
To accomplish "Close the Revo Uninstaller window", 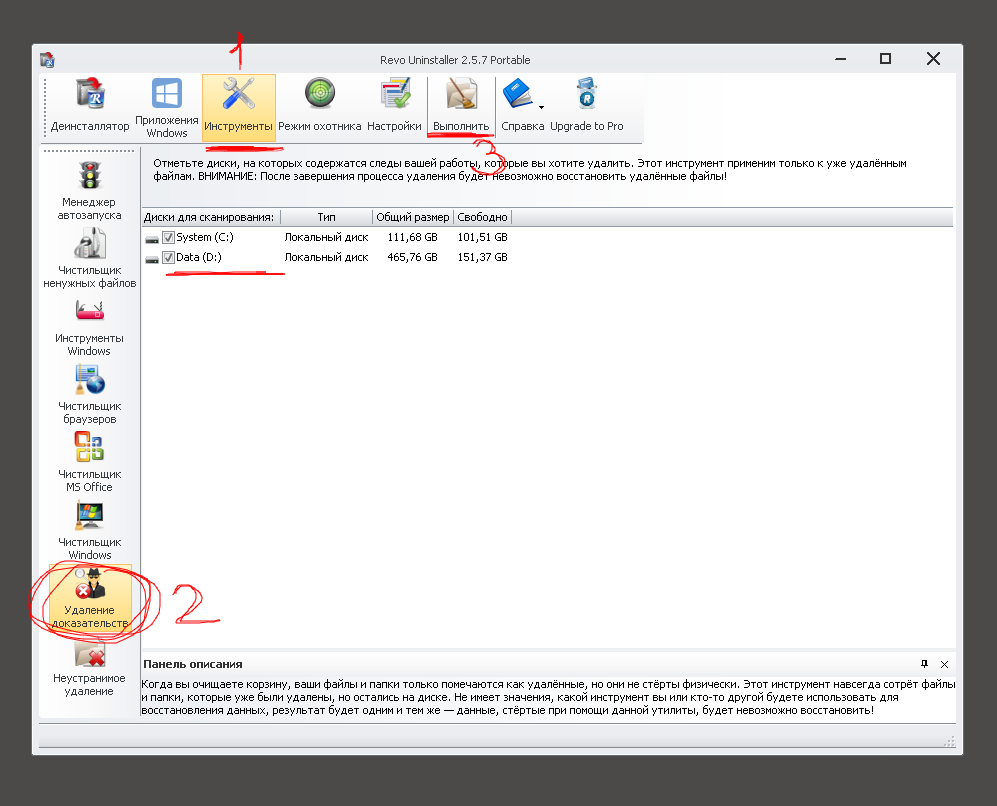I will point(933,58).
